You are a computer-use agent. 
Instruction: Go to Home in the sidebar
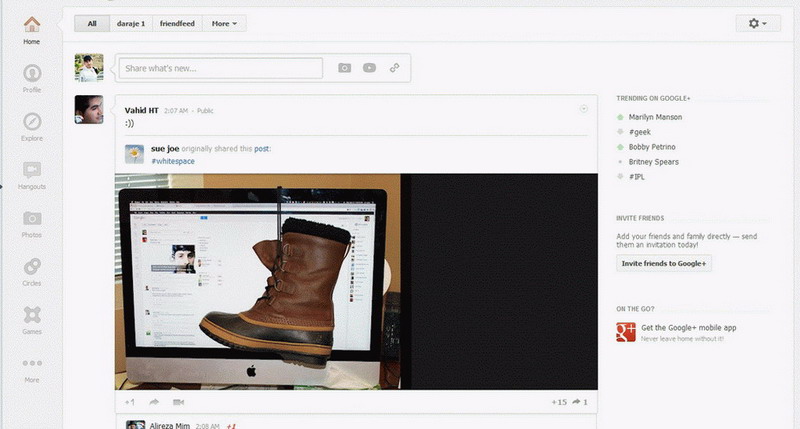(32, 31)
